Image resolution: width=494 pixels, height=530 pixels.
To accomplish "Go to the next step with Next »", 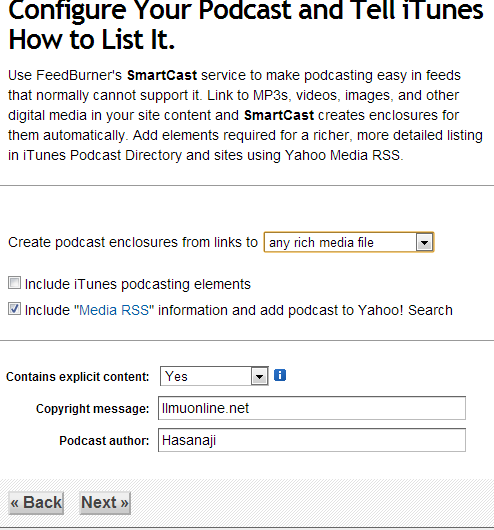I will [105, 503].
